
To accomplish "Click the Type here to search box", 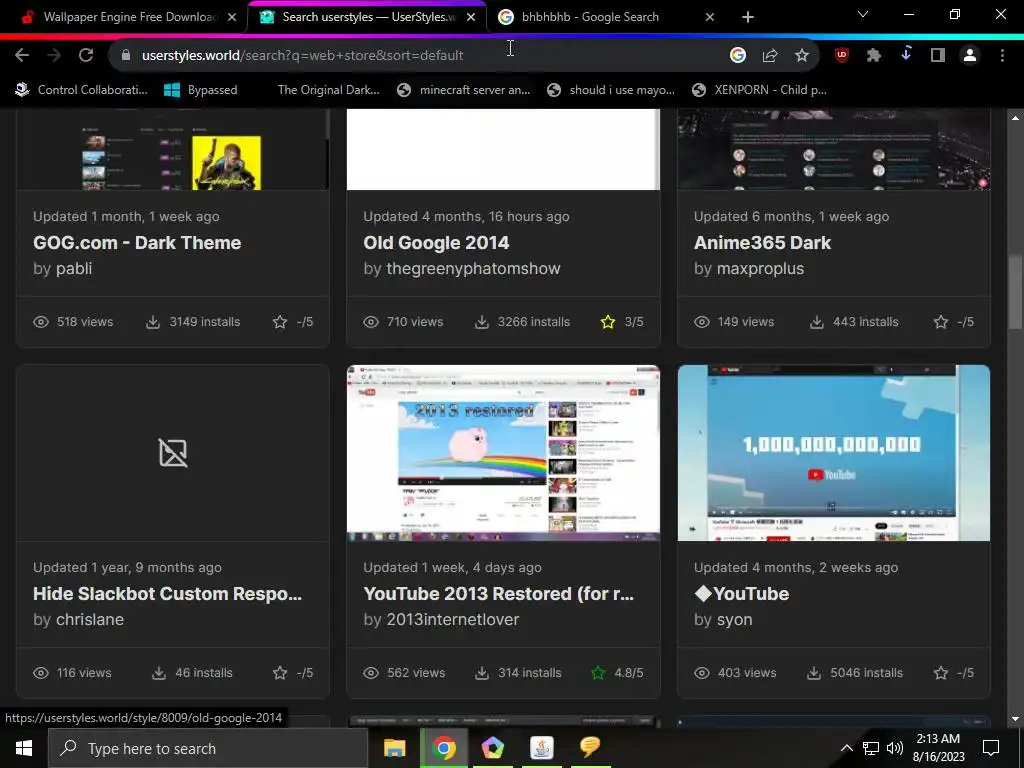I will 208,748.
